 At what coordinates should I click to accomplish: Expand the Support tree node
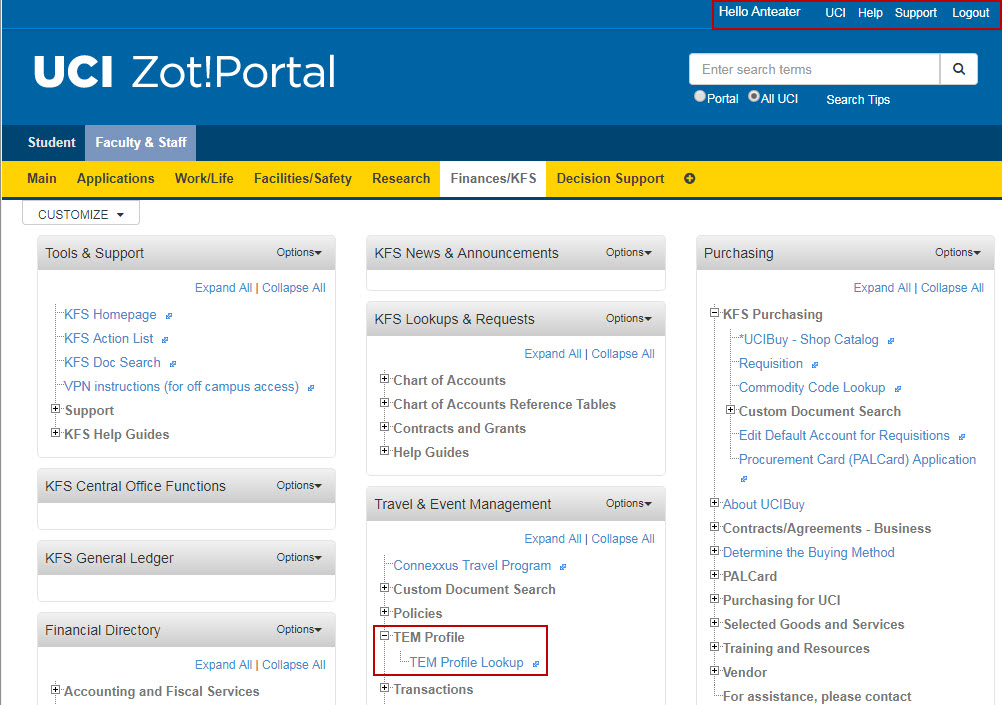56,409
